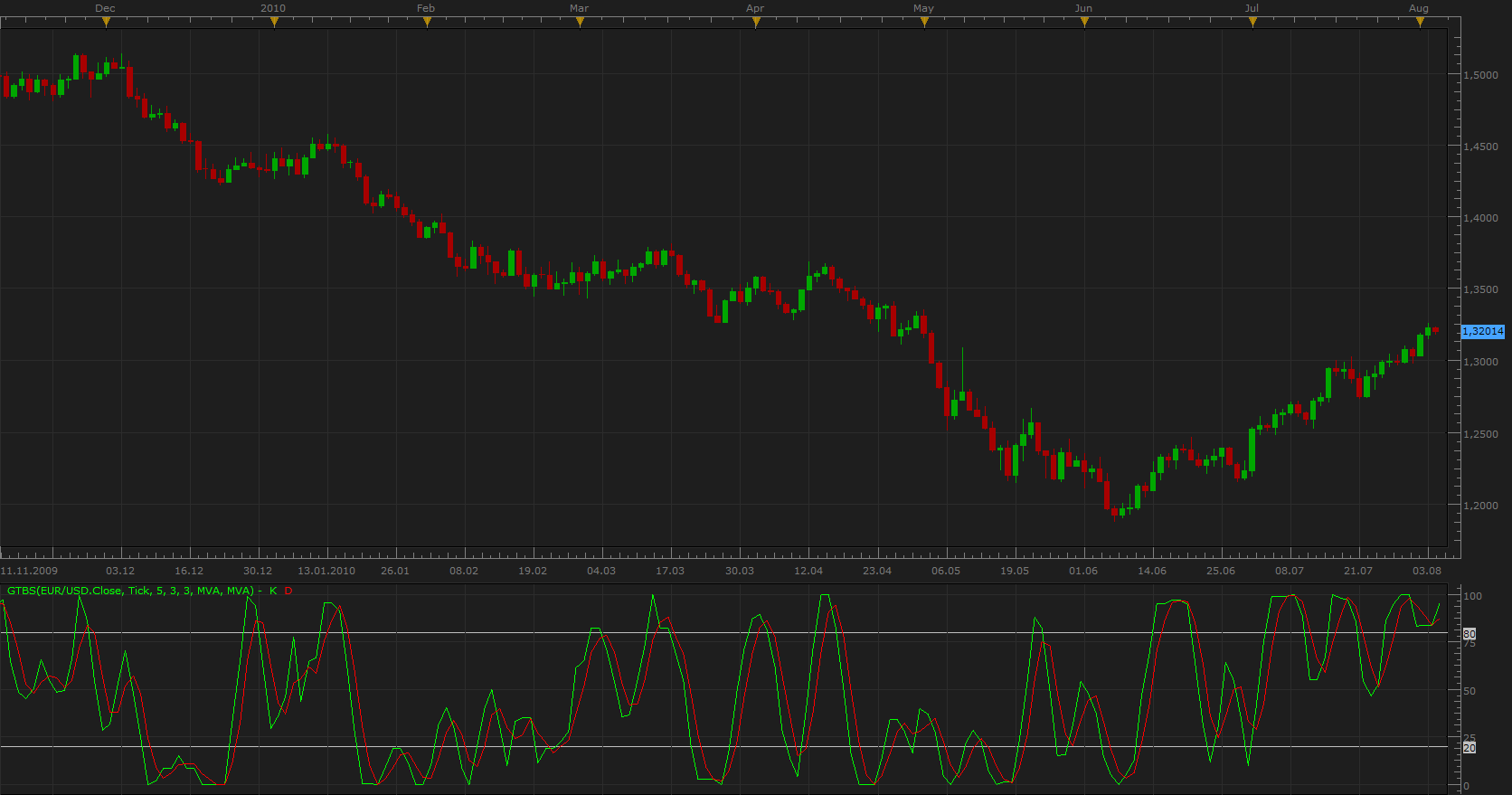The width and height of the screenshot is (1512, 795).
Task: Click the 1,4500 price axis label
Action: coord(1480,147)
